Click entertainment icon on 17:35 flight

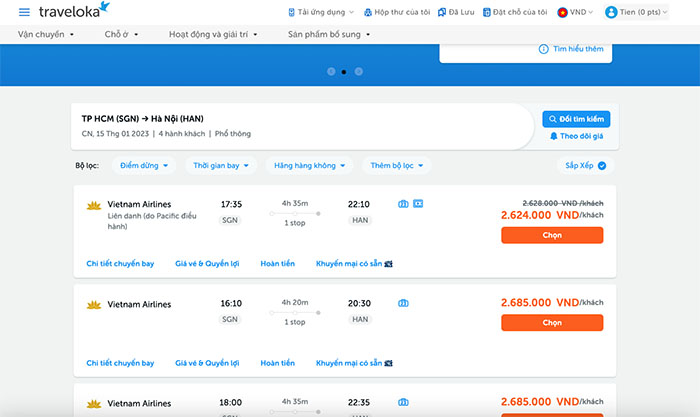coord(418,204)
